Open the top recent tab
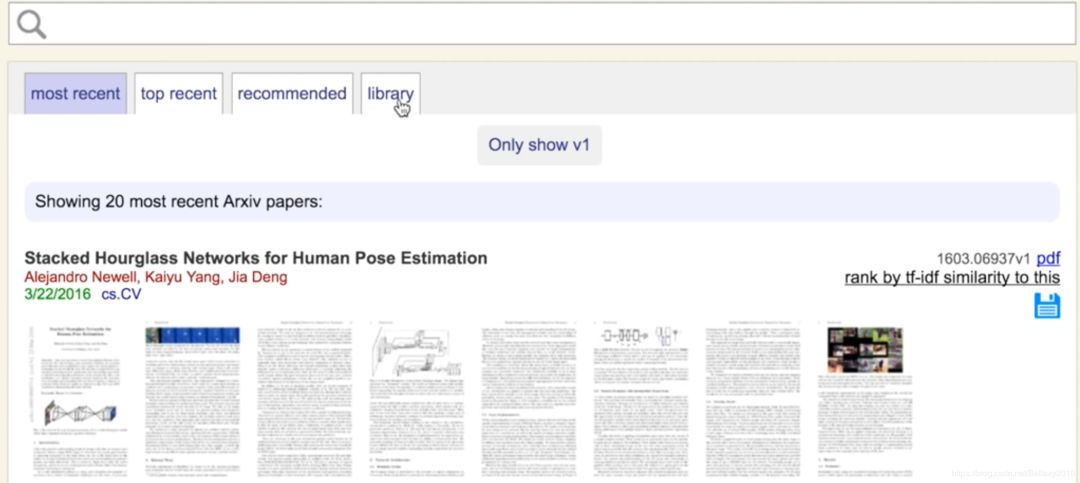Viewport: 1080px width, 483px height. click(178, 94)
